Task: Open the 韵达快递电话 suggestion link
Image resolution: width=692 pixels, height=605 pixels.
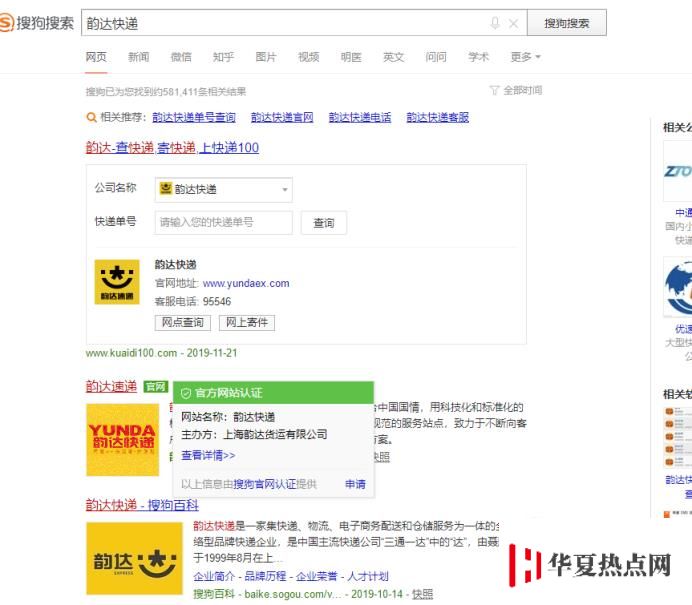Action: pos(360,117)
